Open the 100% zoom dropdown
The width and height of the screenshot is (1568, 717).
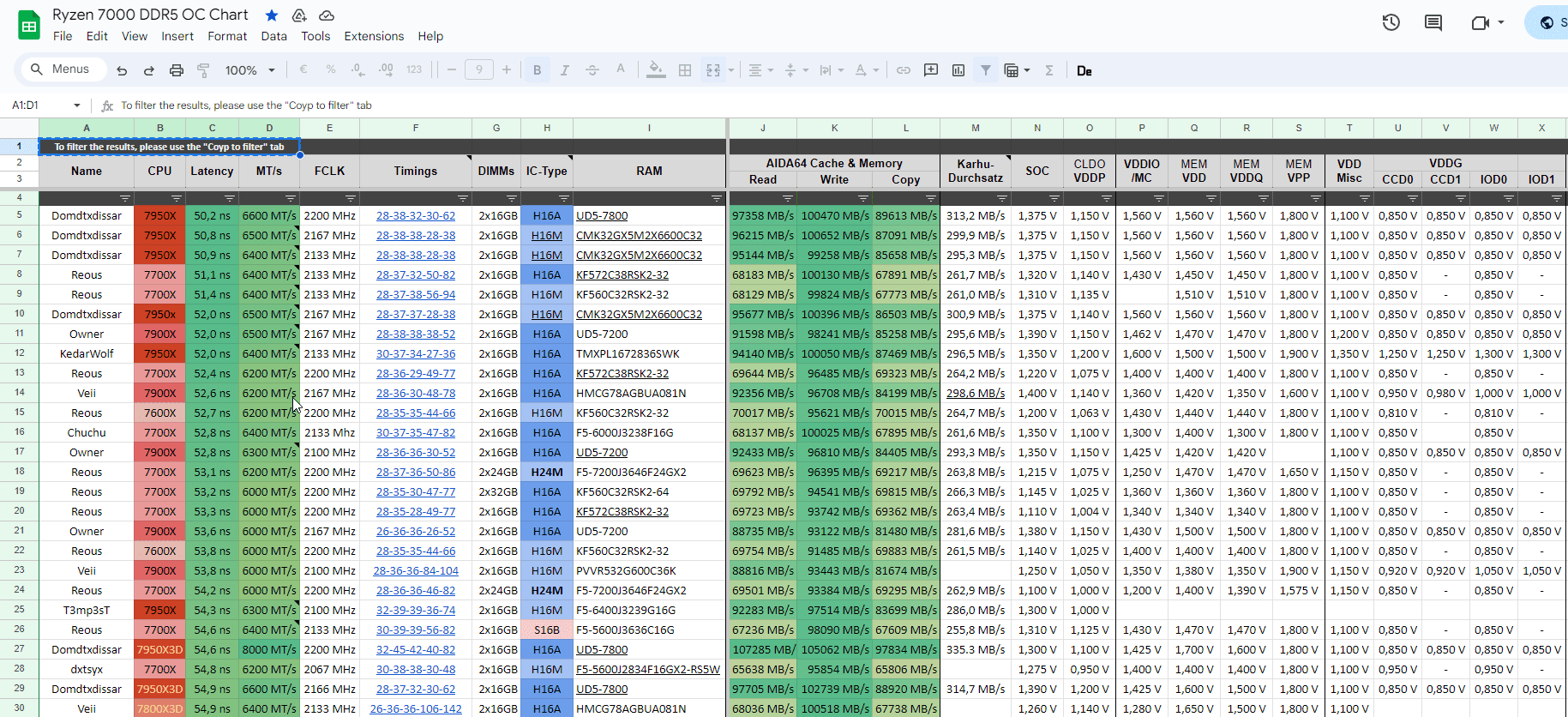point(249,70)
